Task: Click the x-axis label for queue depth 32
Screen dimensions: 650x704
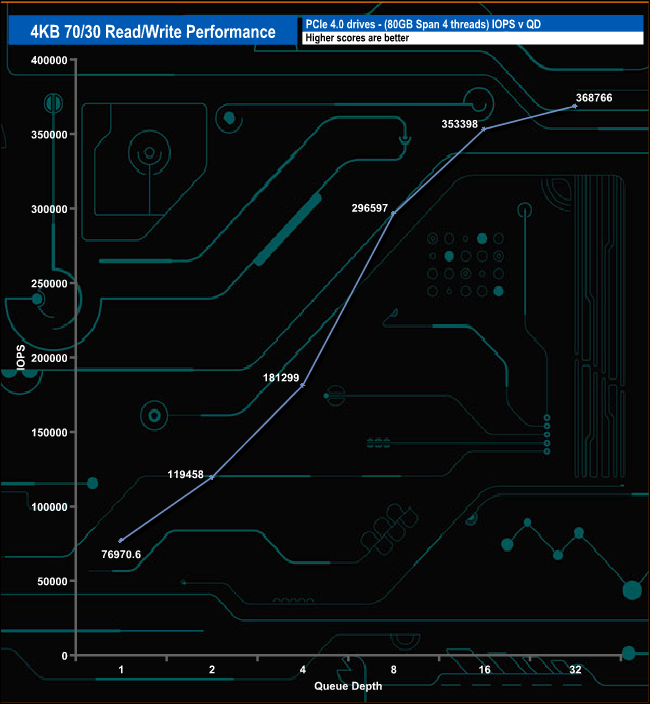Action: pyautogui.click(x=575, y=670)
